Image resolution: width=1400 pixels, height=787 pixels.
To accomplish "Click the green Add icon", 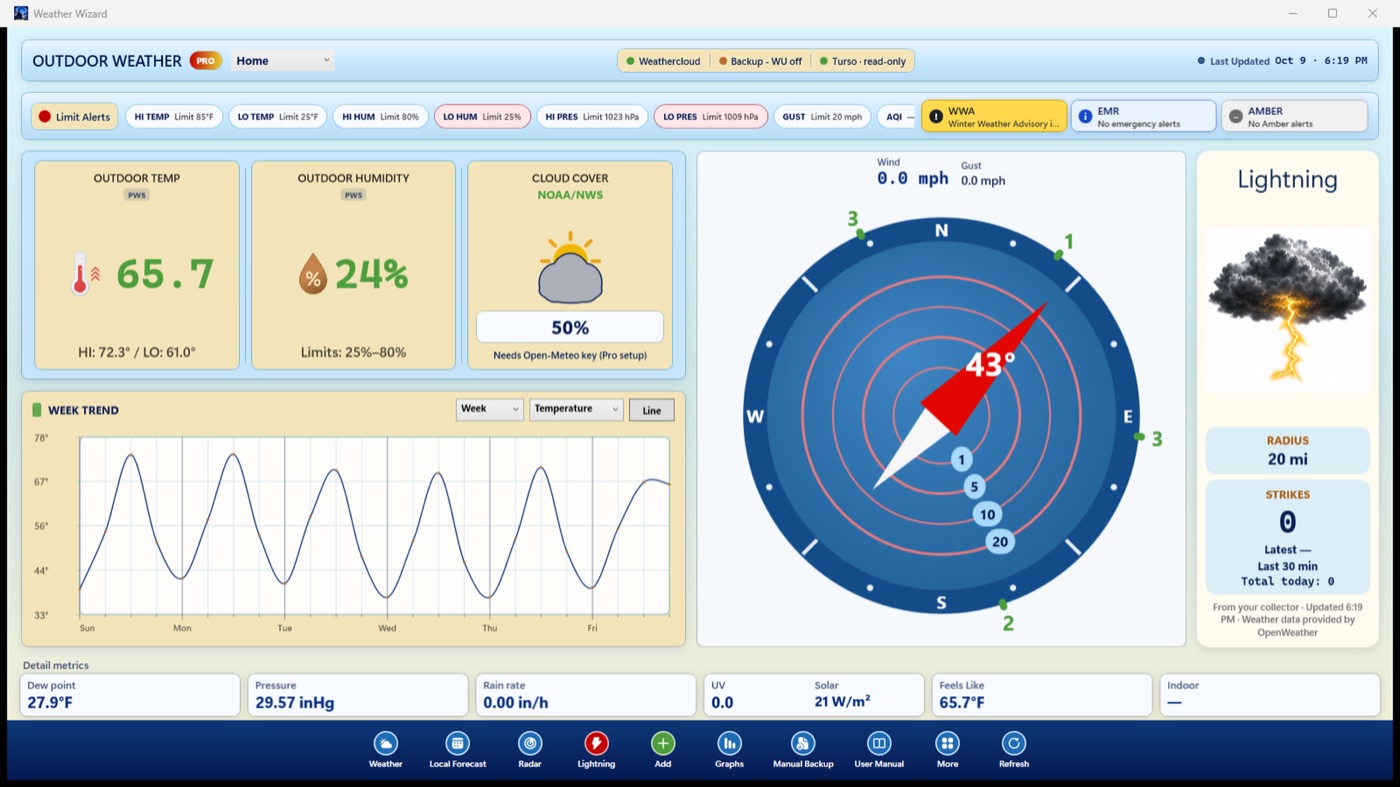I will [x=663, y=743].
